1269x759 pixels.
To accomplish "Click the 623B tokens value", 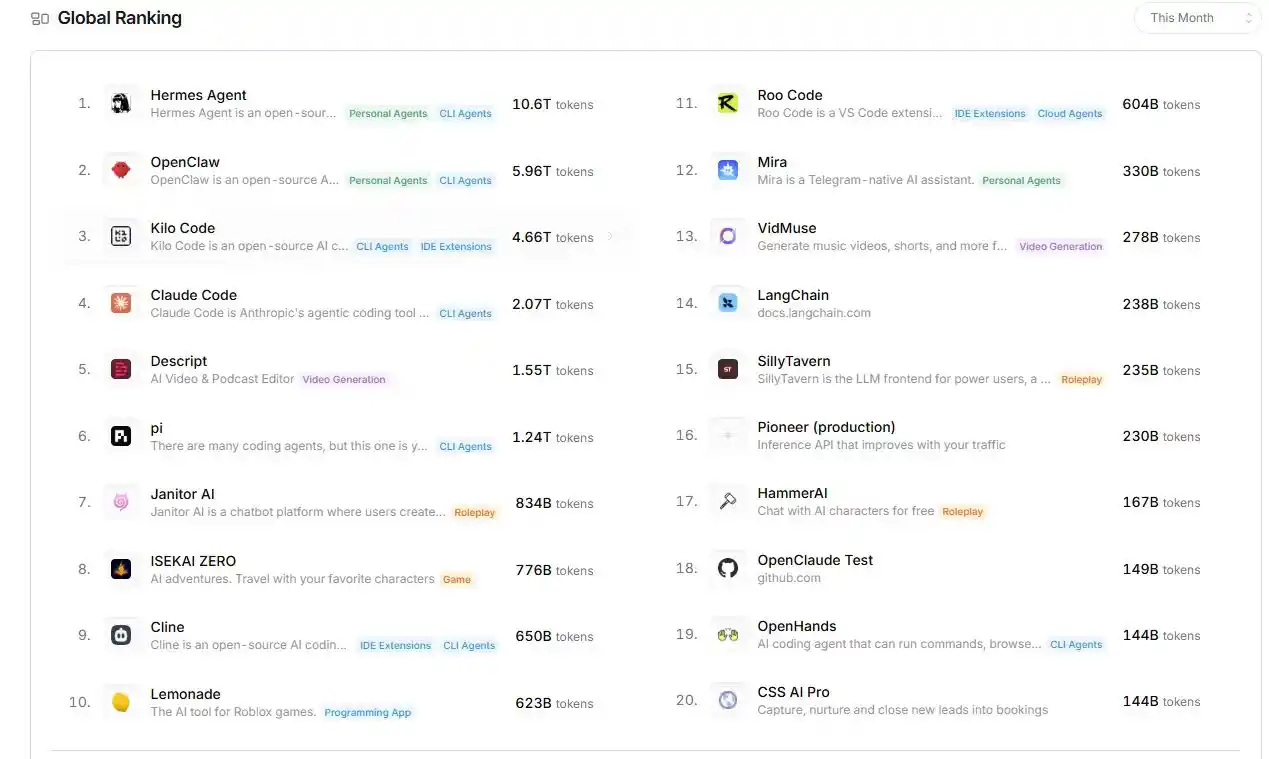I will (x=554, y=703).
